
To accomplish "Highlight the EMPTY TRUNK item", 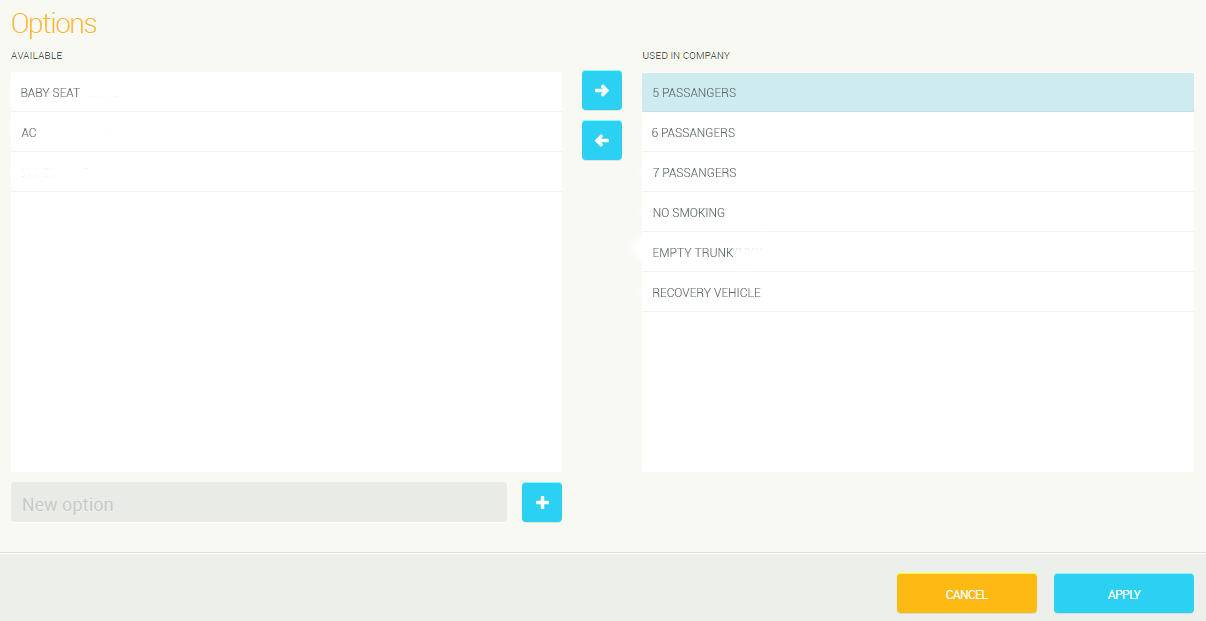I will click(693, 253).
